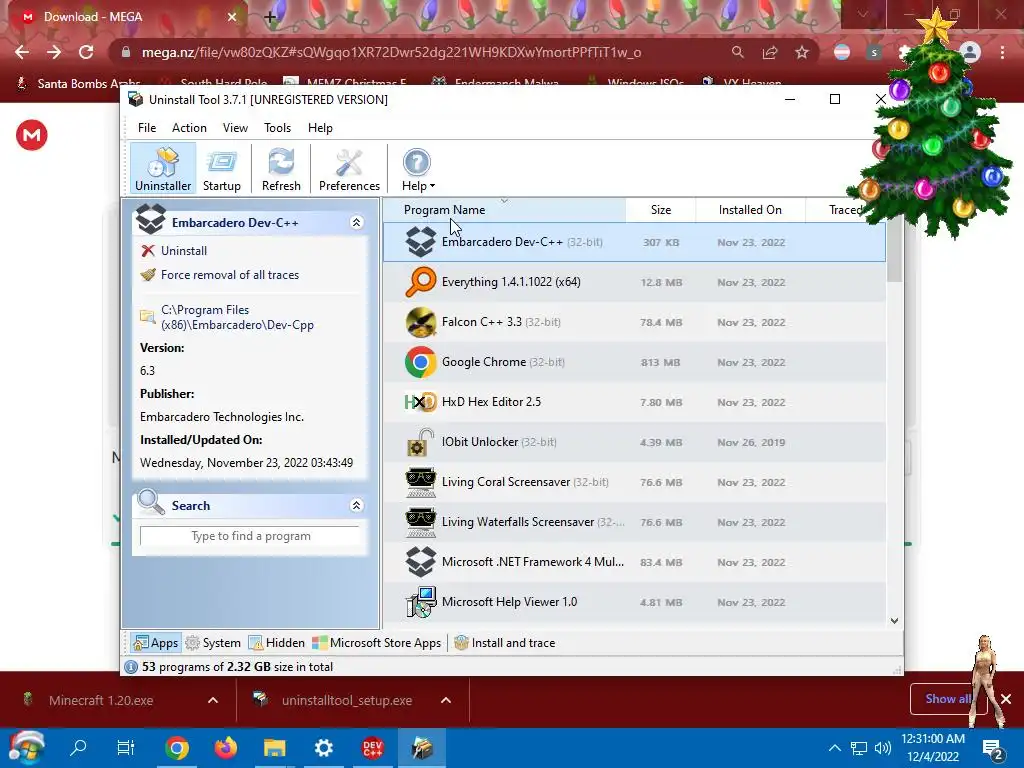Open File Explorer from the taskbar
Viewport: 1024px width, 768px height.
(275, 748)
